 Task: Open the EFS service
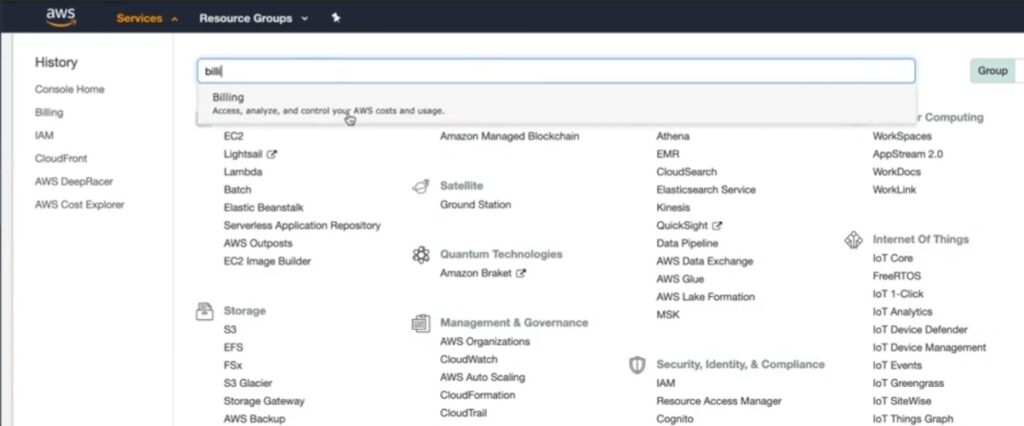point(233,348)
